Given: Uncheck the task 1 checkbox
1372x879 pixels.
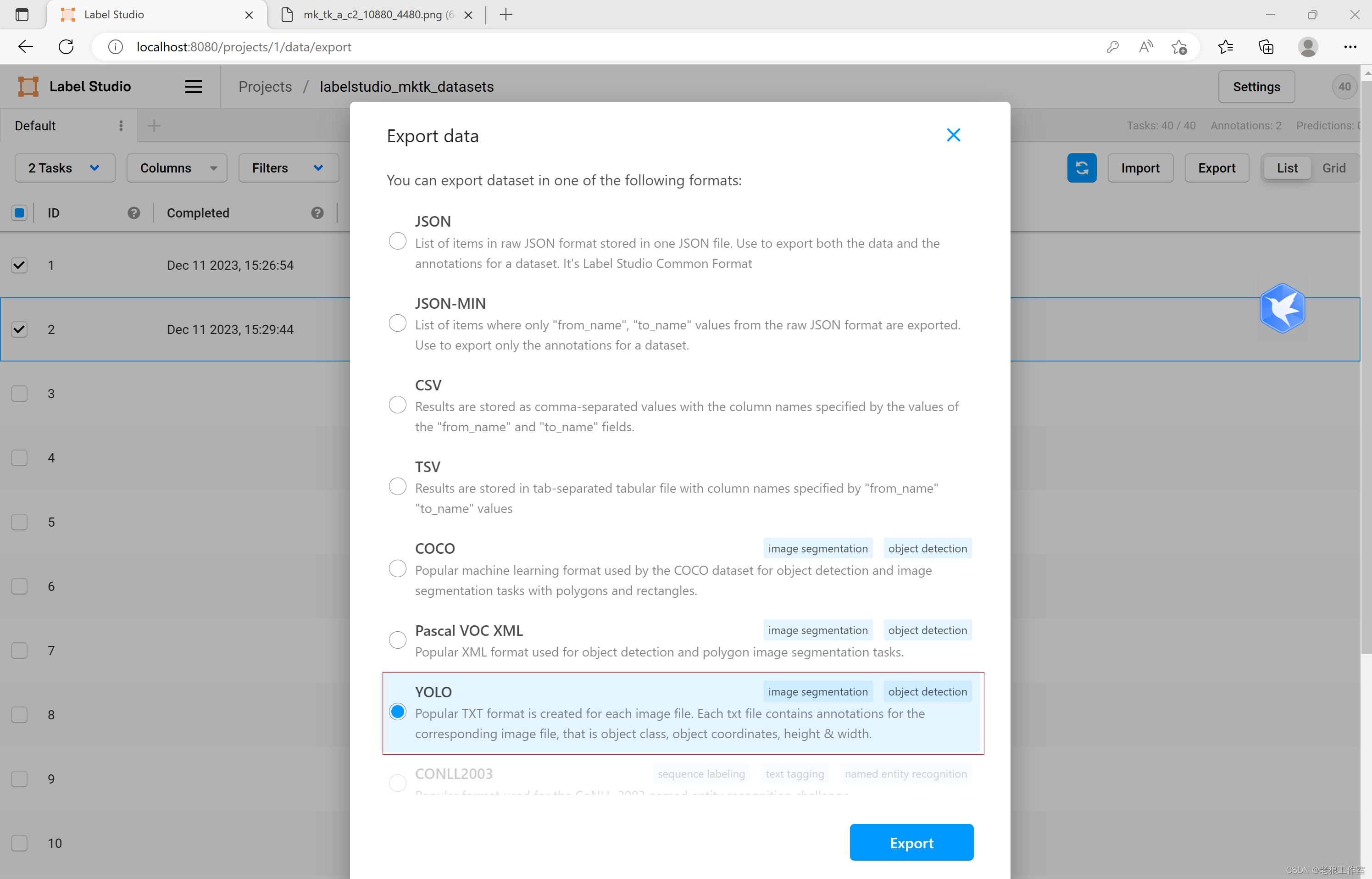Looking at the screenshot, I should 19,265.
